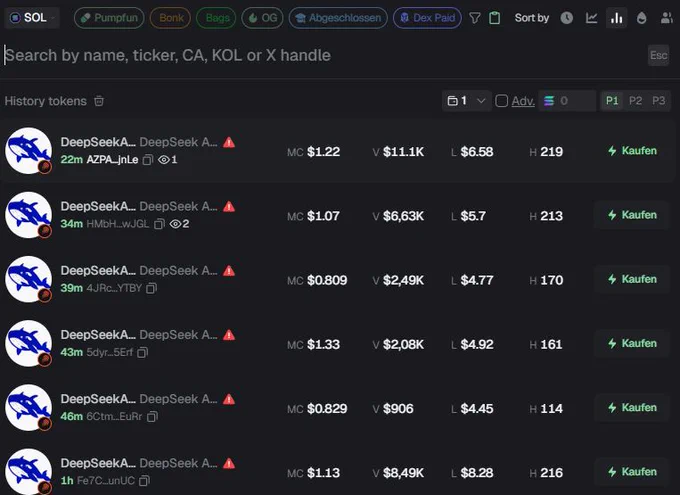Enable the Adv. checkbox
Image resolution: width=680 pixels, height=495 pixels.
tap(501, 101)
